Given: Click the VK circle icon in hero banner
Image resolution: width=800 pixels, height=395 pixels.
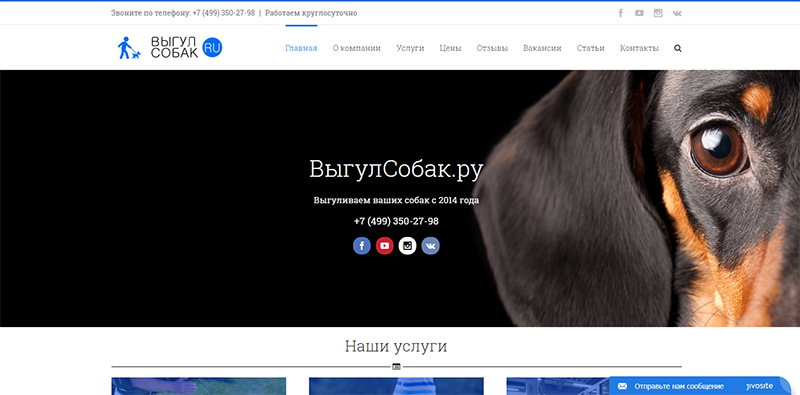Looking at the screenshot, I should (x=430, y=245).
